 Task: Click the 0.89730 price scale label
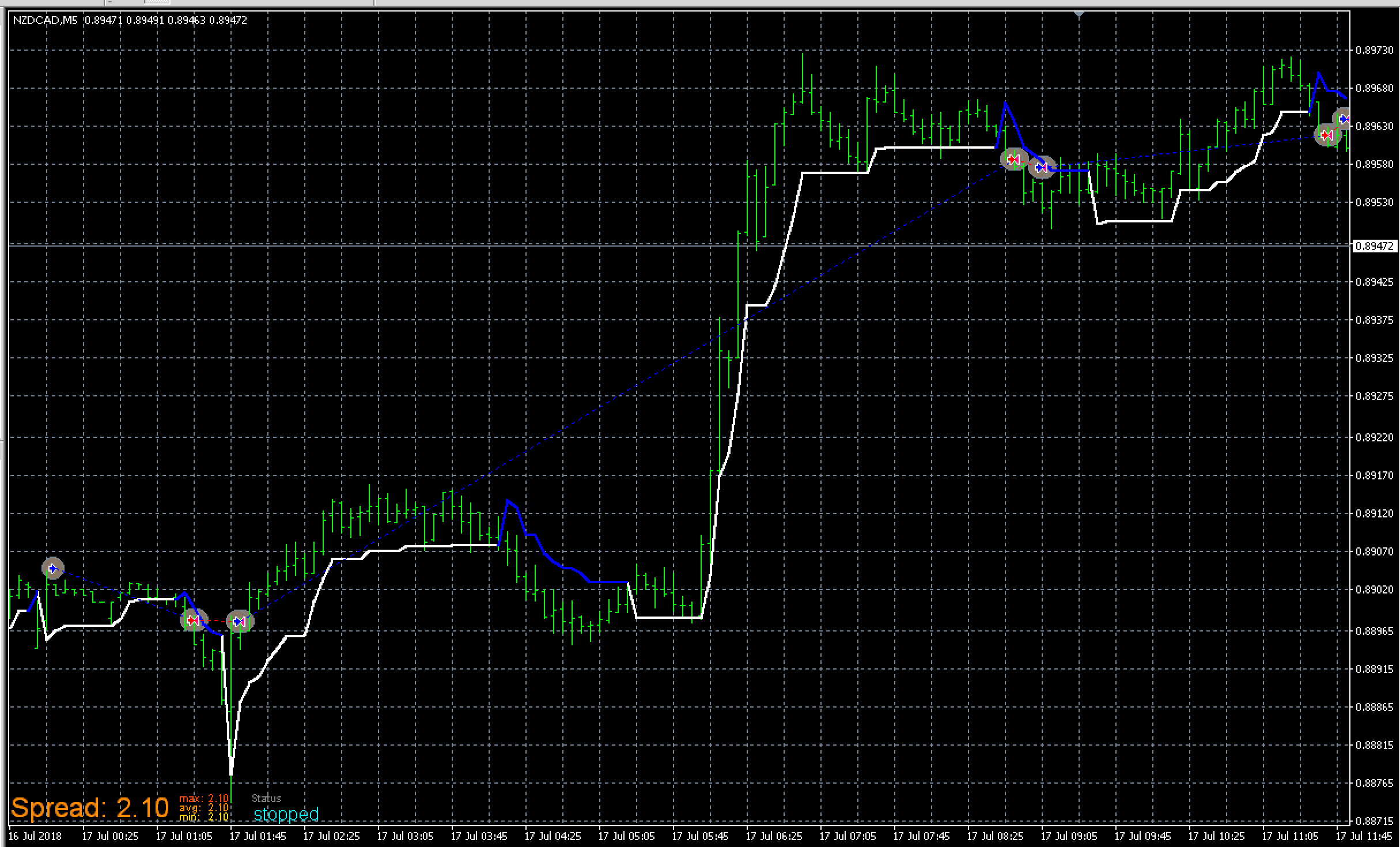pyautogui.click(x=1374, y=50)
